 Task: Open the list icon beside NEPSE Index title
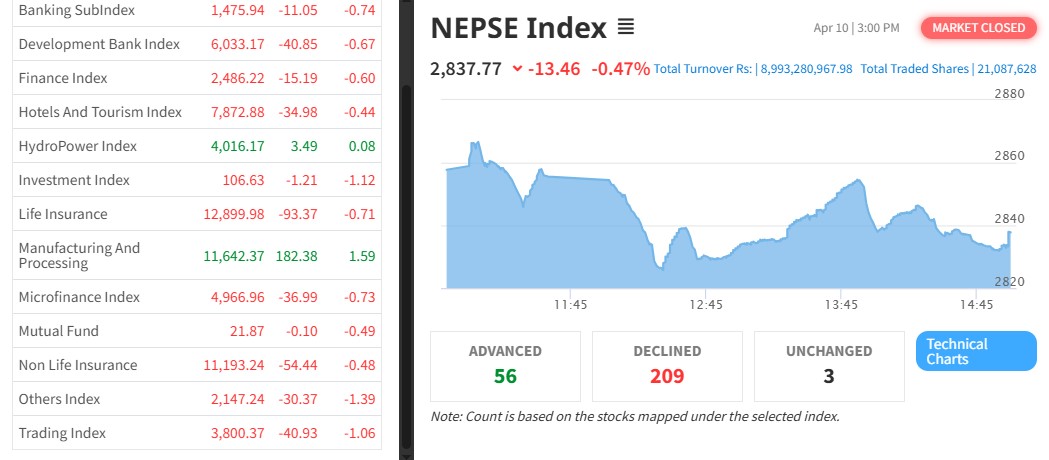(x=626, y=27)
